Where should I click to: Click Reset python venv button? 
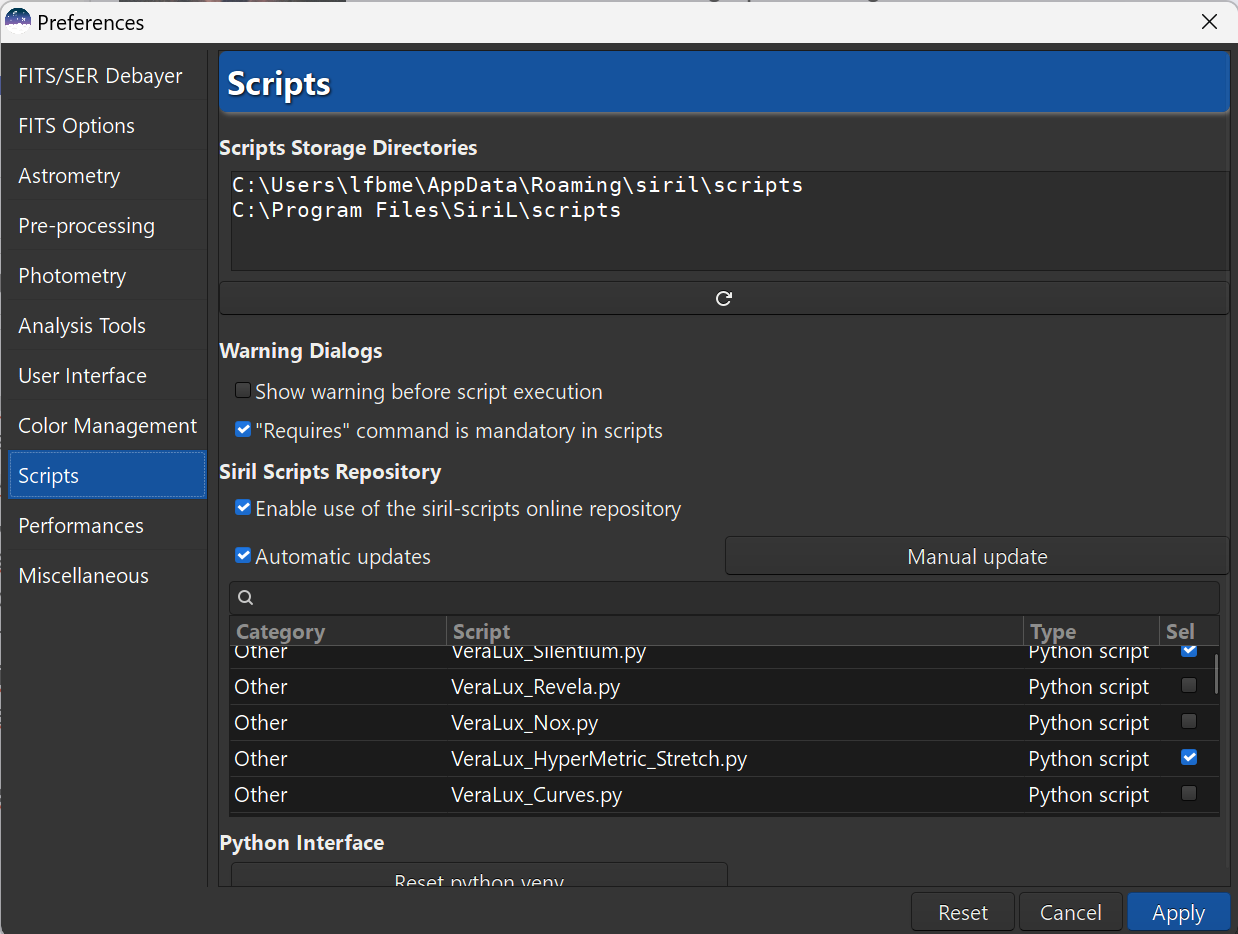[x=479, y=876]
